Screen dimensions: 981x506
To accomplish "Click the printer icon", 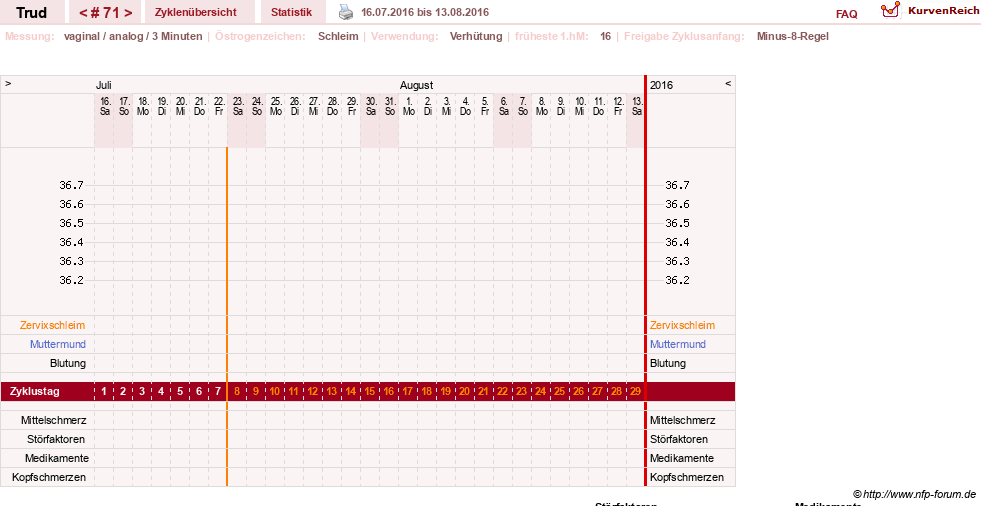I will coord(346,12).
